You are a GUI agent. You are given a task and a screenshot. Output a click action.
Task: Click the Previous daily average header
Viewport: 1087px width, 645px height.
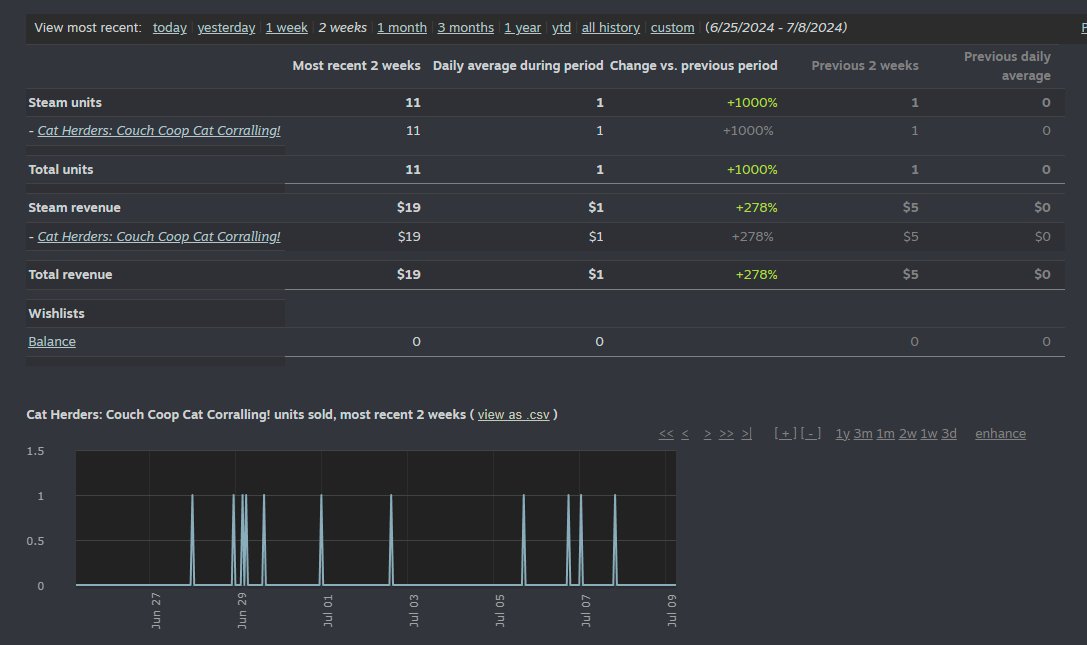point(1007,66)
